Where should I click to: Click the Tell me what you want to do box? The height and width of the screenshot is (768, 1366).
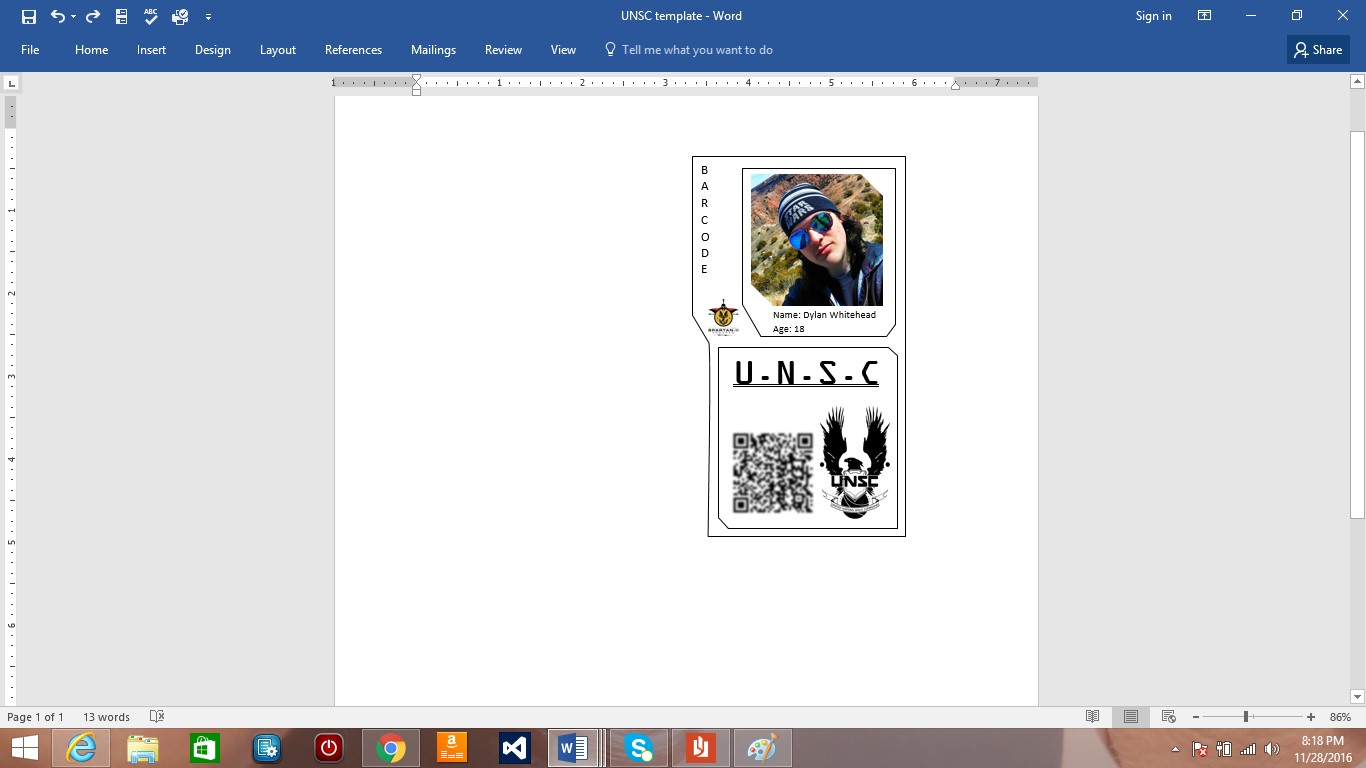click(x=688, y=50)
